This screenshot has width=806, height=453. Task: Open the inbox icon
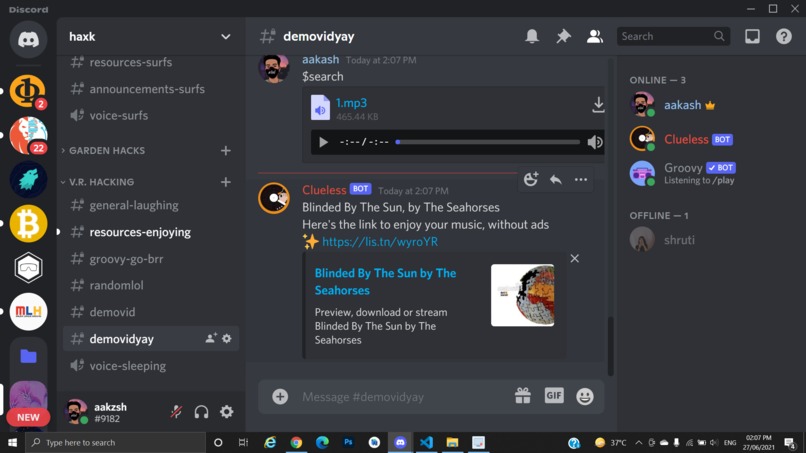(752, 37)
